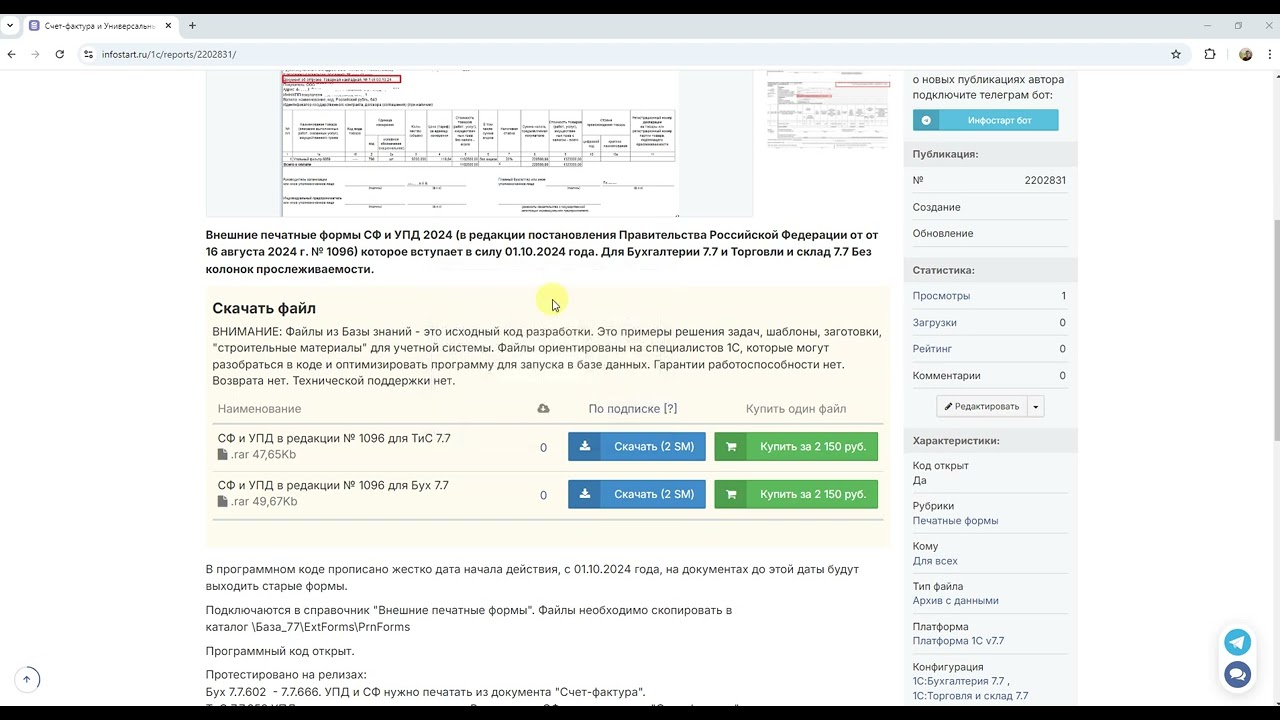
Task: Click file name СФ и УПД в редакции № 1096 для Бух 7.7
Action: (333, 485)
